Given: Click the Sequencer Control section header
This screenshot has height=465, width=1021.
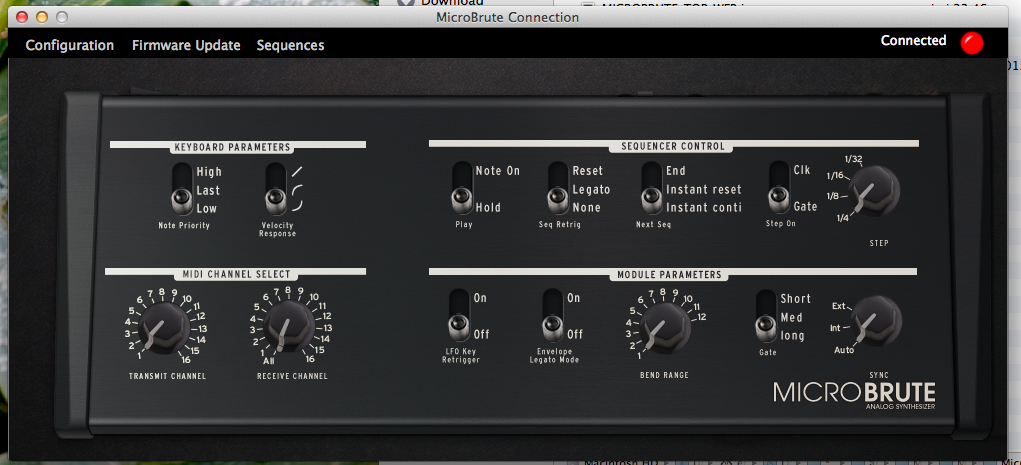Looking at the screenshot, I should coord(671,147).
